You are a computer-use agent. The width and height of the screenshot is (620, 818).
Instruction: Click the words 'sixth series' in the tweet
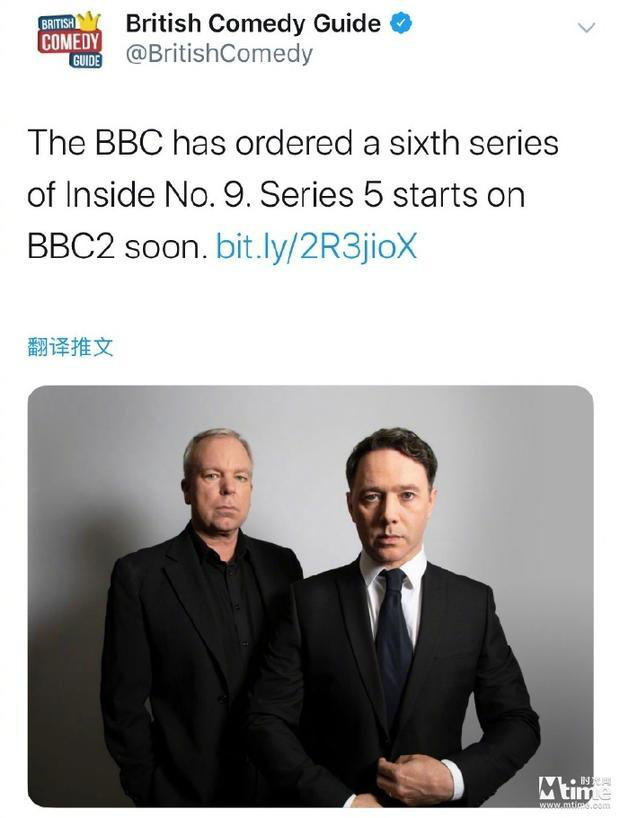(474, 143)
